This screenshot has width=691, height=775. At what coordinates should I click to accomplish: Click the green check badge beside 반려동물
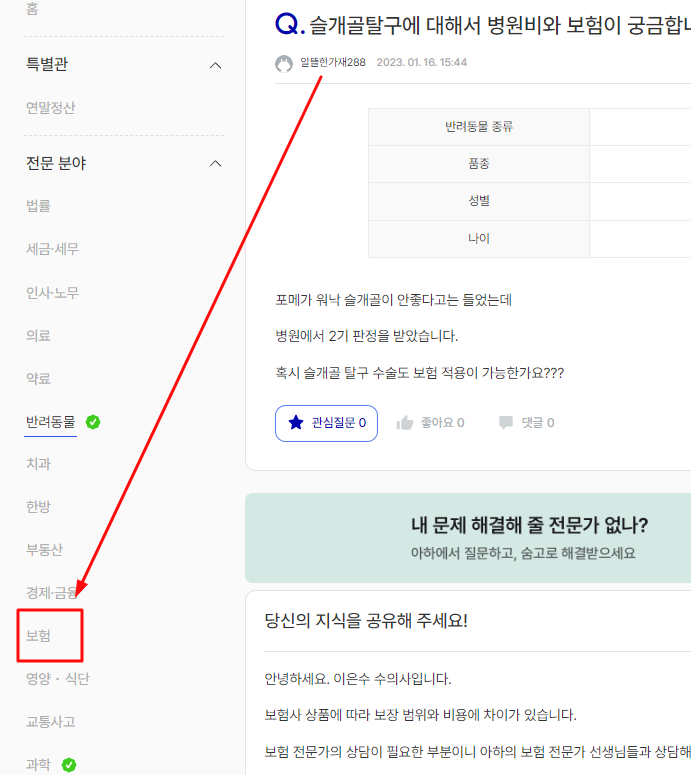pyautogui.click(x=93, y=422)
